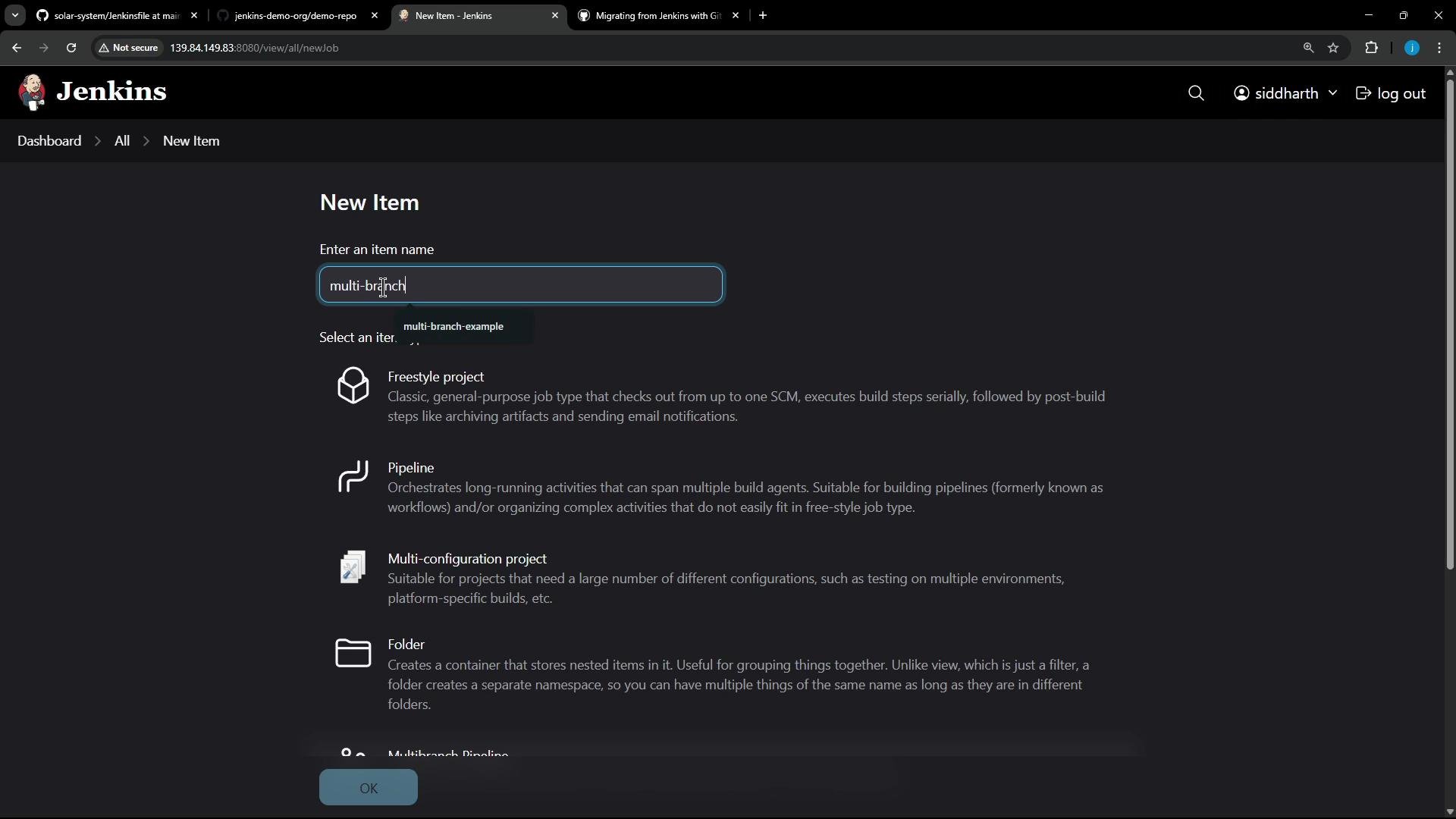Screen dimensions: 1456x819
Task: Open the Chrome three-dot menu
Action: point(1439,48)
